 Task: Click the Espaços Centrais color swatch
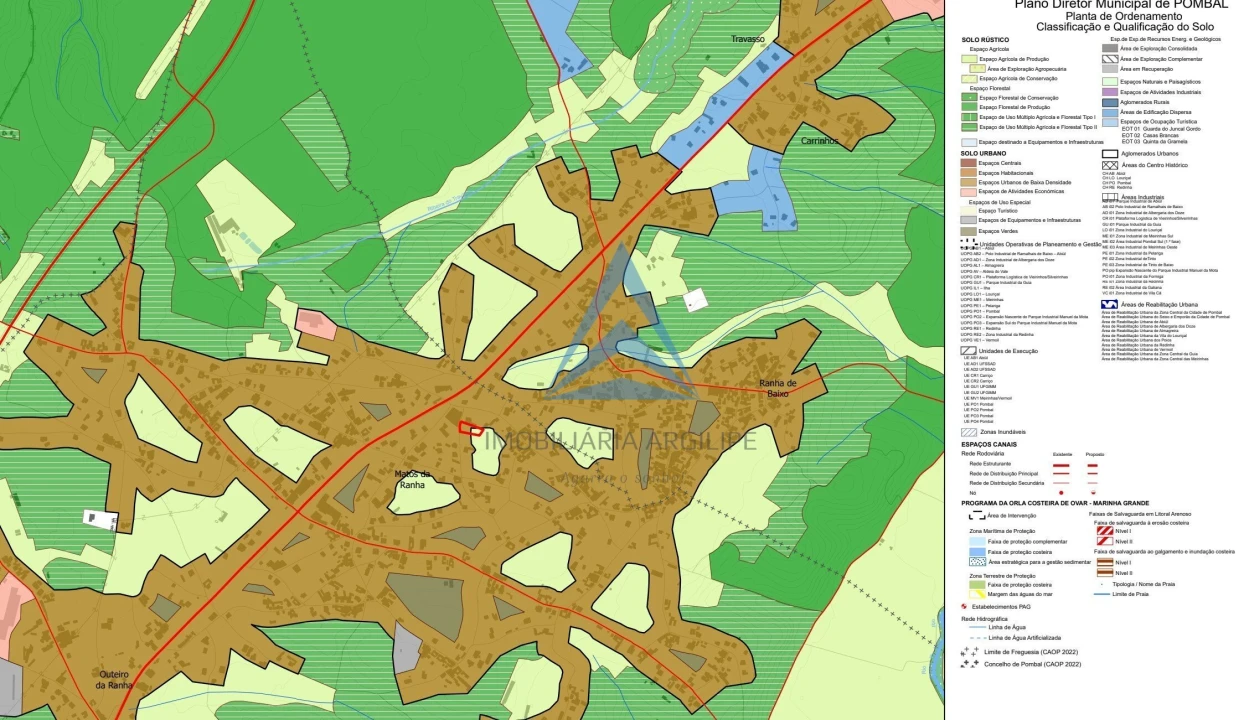[968, 163]
